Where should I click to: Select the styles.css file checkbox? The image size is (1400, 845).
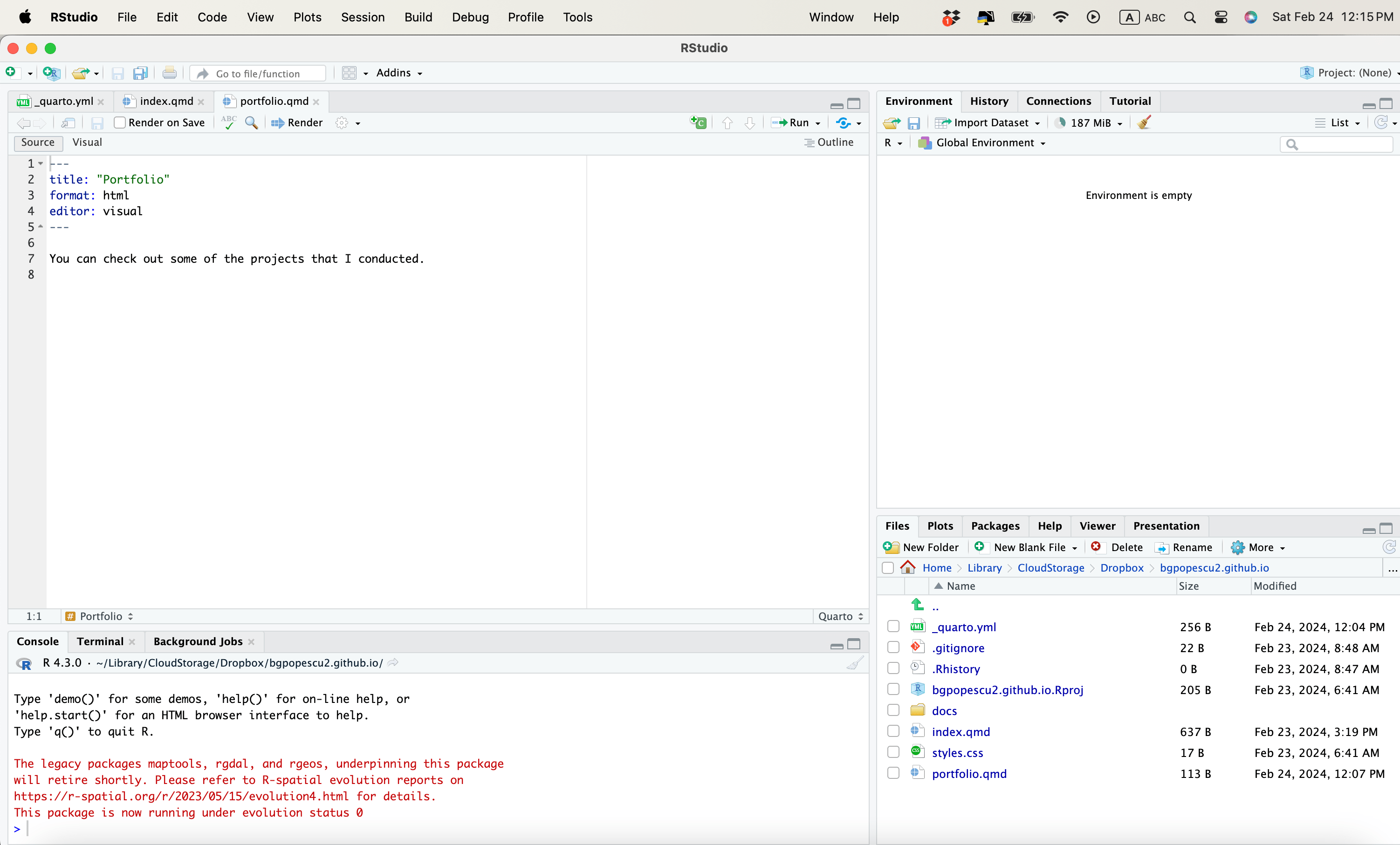pyautogui.click(x=893, y=752)
